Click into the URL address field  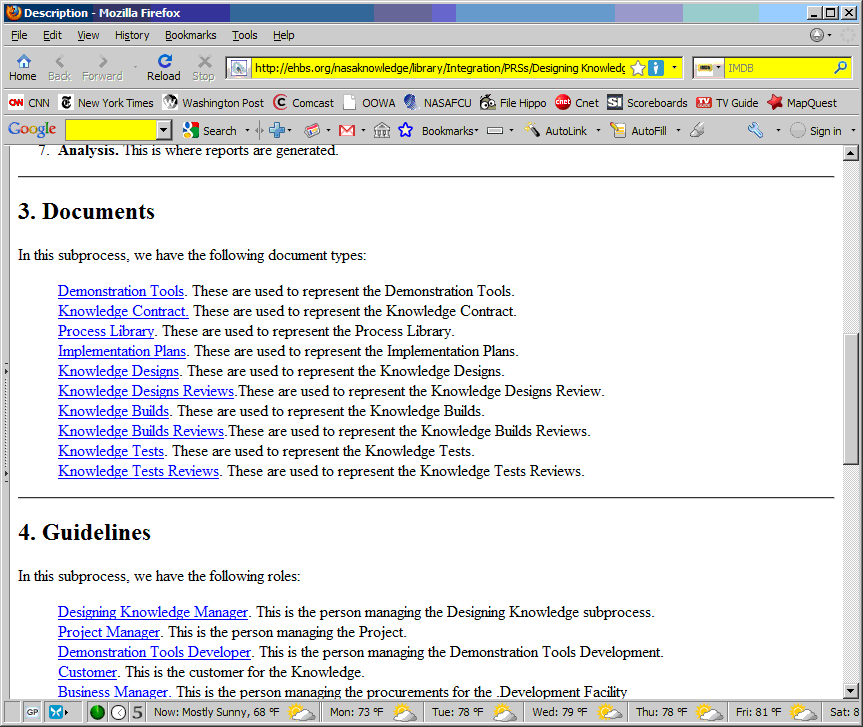click(x=439, y=68)
